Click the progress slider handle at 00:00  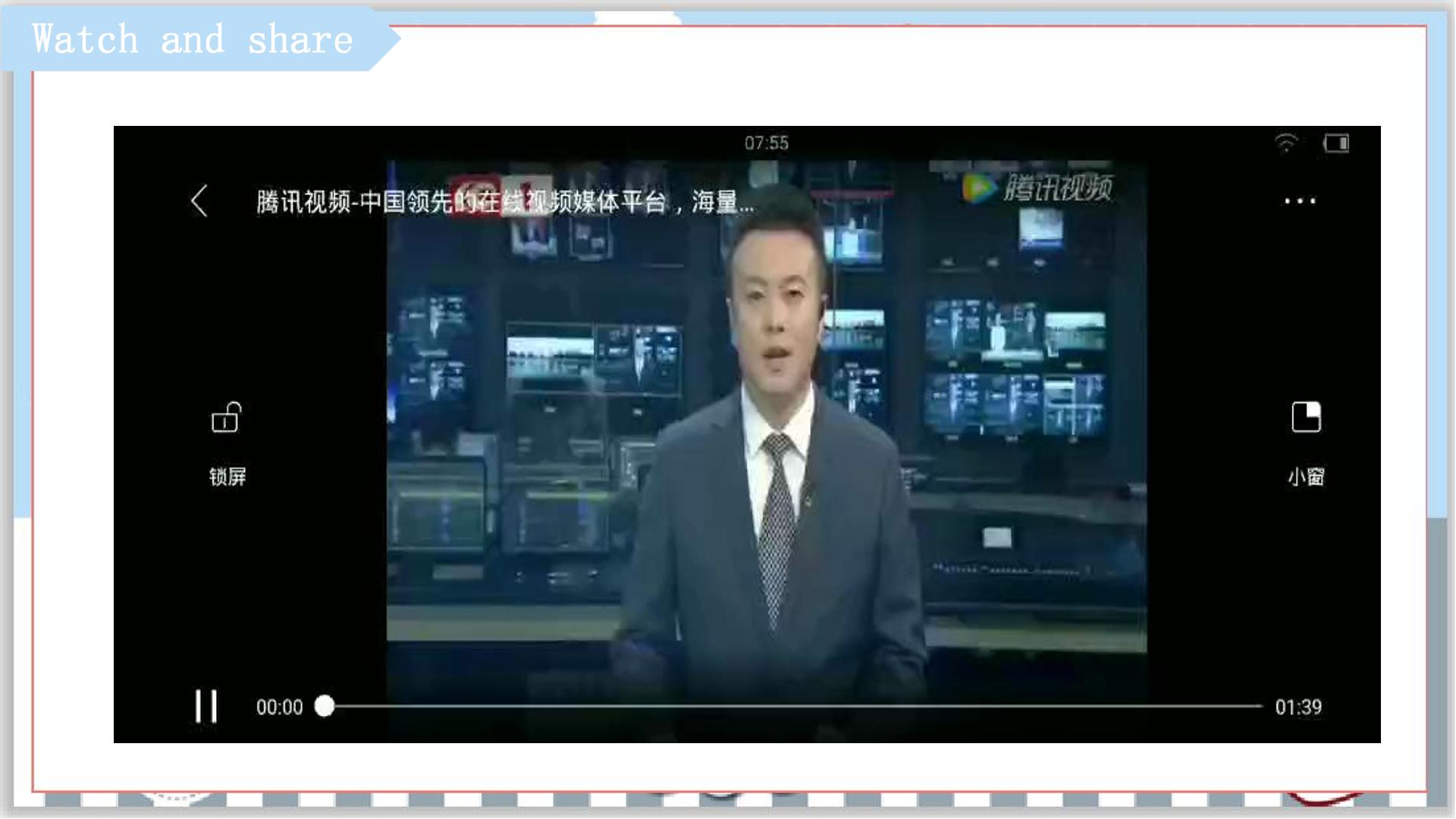pos(325,706)
